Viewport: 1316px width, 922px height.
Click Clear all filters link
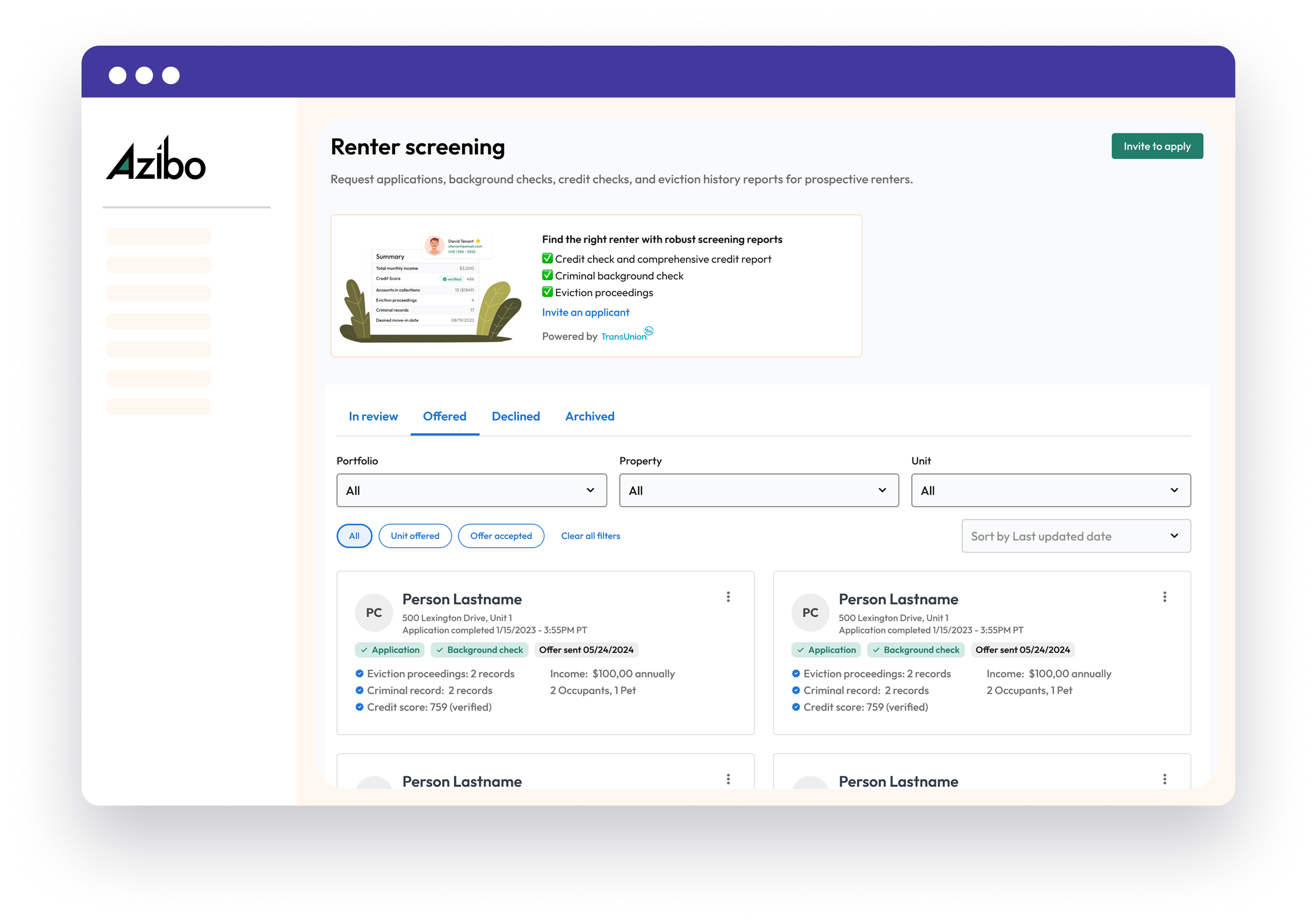590,536
